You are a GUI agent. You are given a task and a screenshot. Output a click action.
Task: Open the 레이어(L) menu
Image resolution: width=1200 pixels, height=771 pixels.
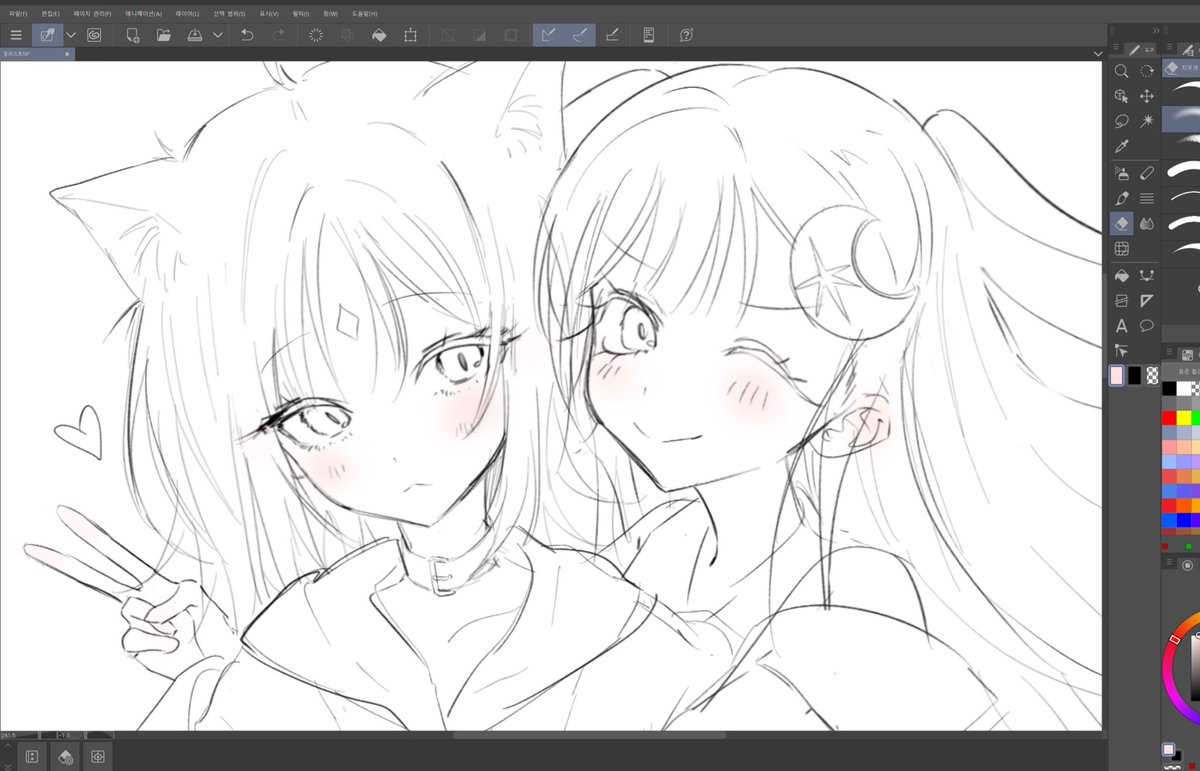tap(186, 13)
